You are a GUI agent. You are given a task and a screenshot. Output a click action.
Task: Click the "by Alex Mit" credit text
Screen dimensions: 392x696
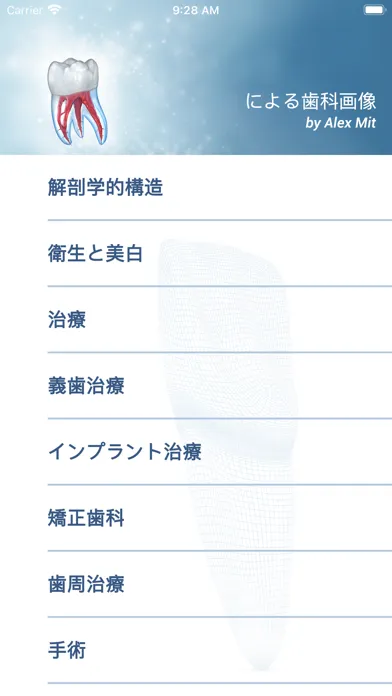(341, 123)
